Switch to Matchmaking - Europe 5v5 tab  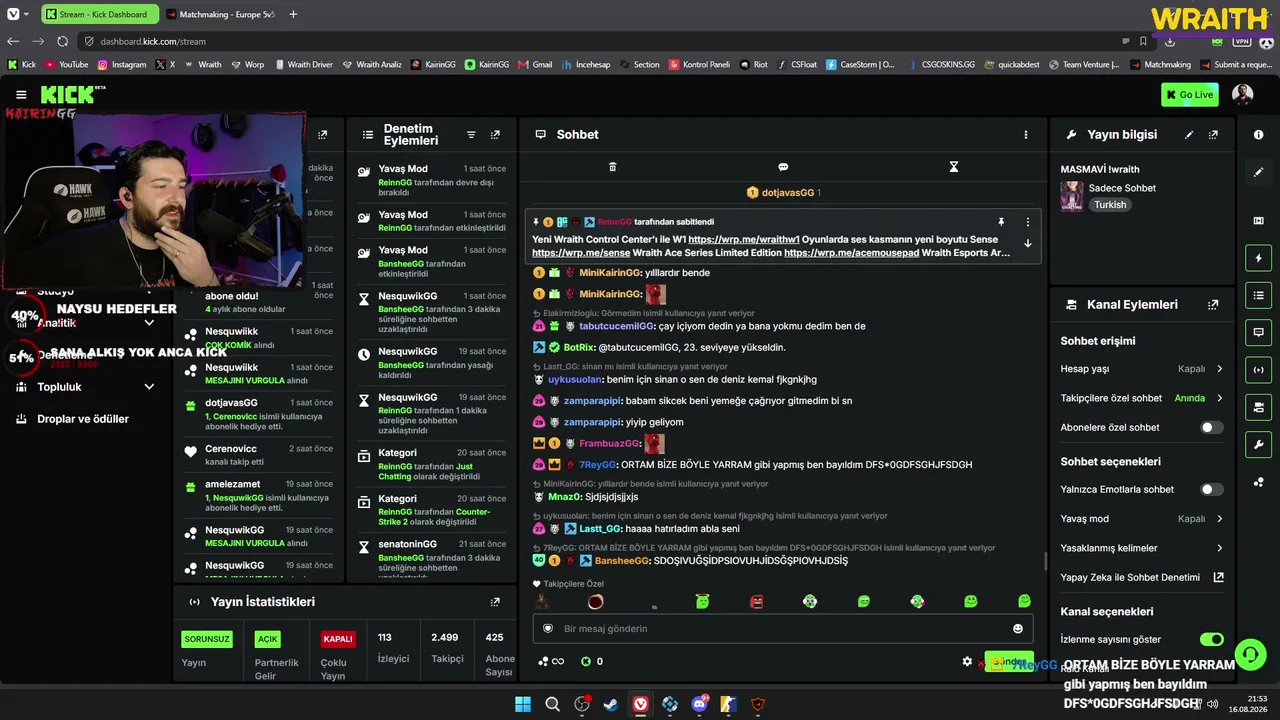[x=219, y=14]
